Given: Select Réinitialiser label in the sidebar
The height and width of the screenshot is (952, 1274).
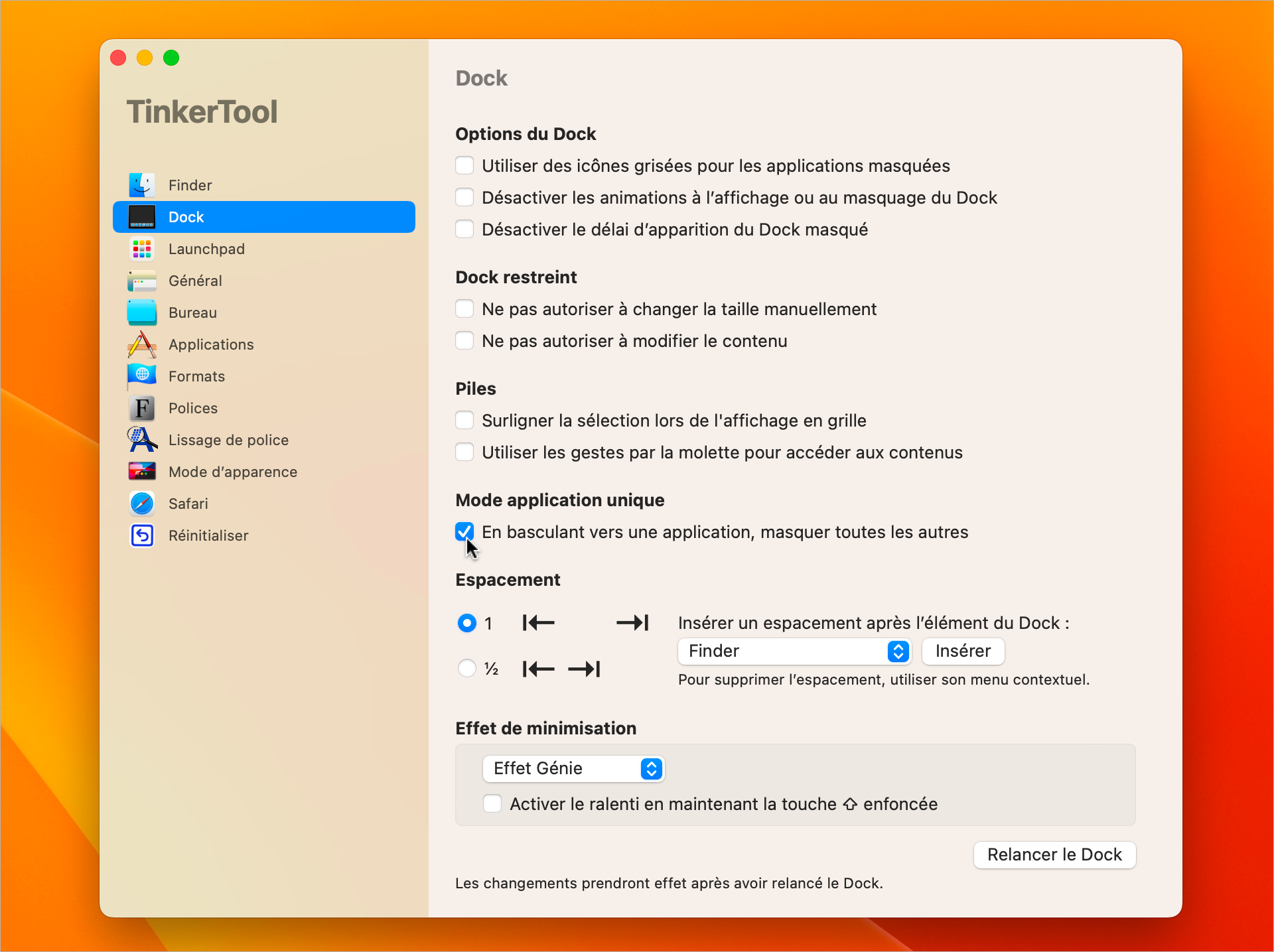Looking at the screenshot, I should click(208, 535).
